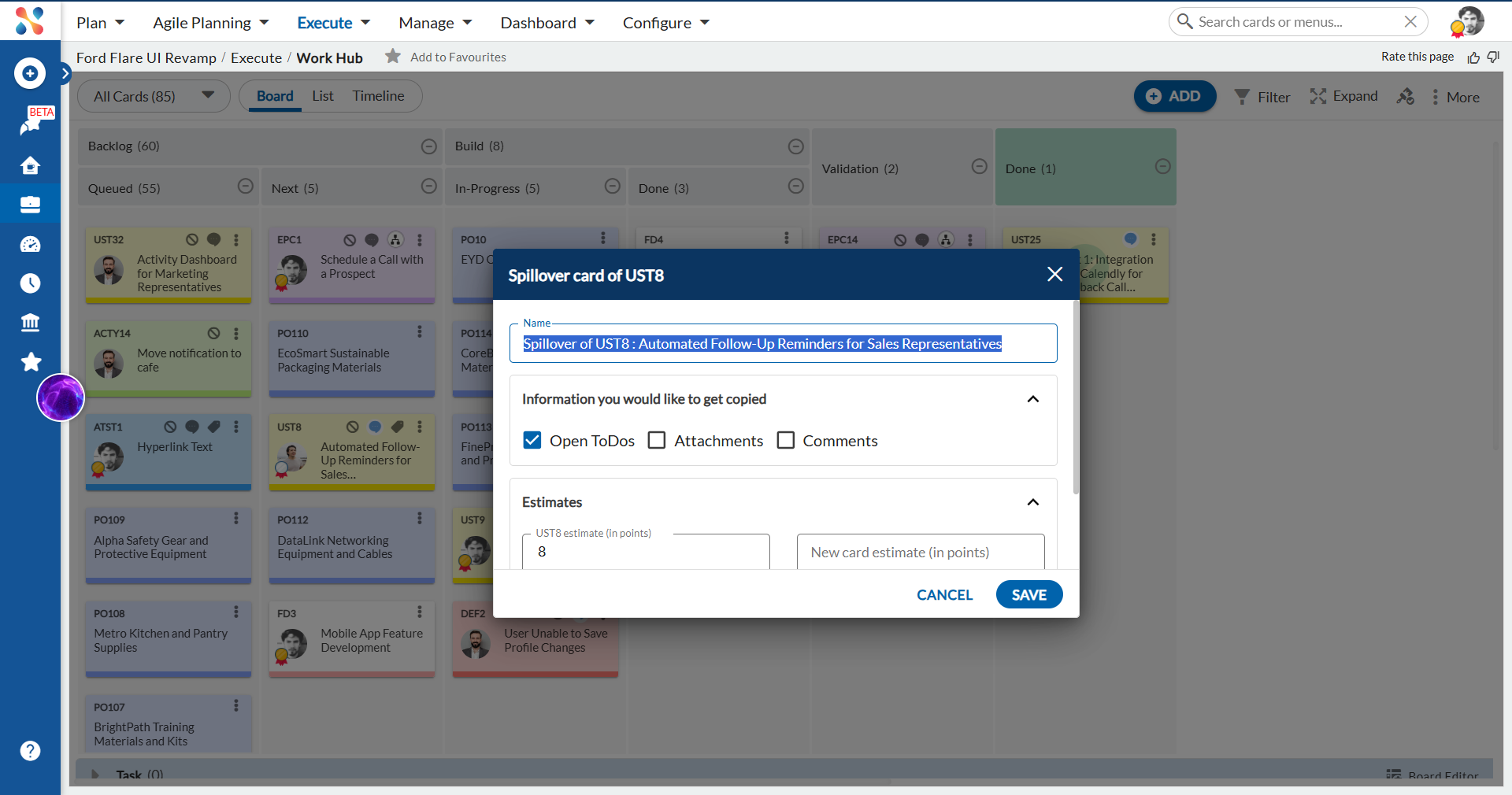Screen dimensions: 1512x795
Task: Collapse the Backlog column group
Action: [x=429, y=146]
